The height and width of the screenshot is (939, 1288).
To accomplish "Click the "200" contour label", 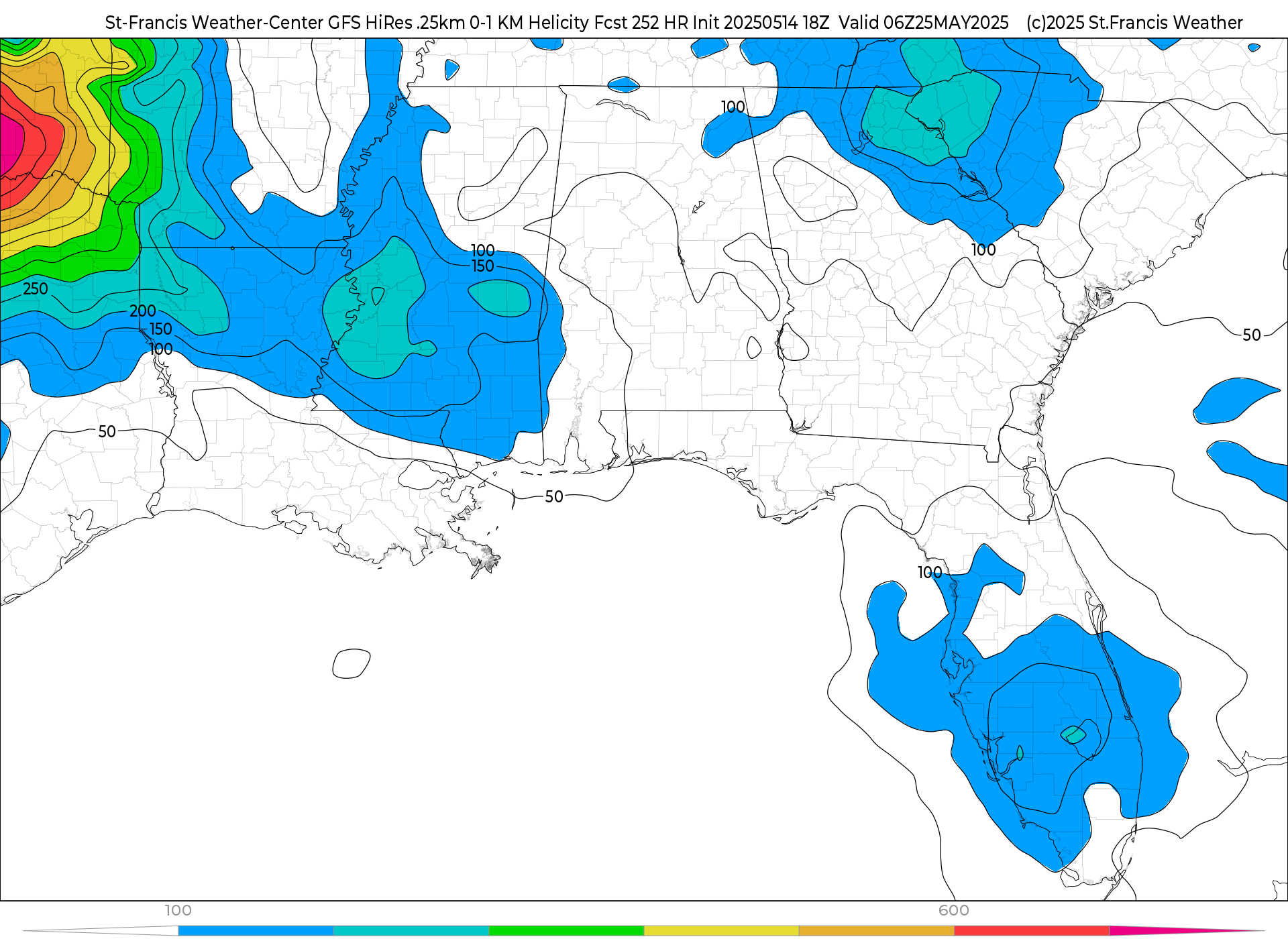I will coord(143,311).
